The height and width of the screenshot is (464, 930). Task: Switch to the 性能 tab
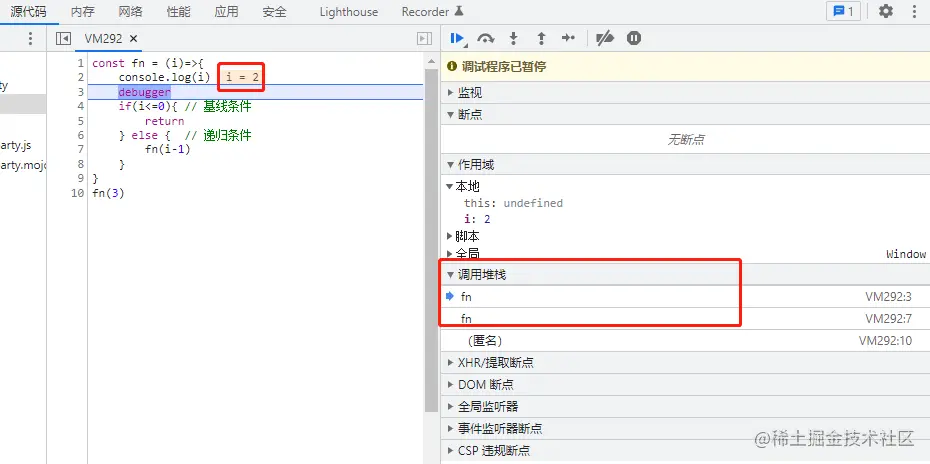coord(179,11)
